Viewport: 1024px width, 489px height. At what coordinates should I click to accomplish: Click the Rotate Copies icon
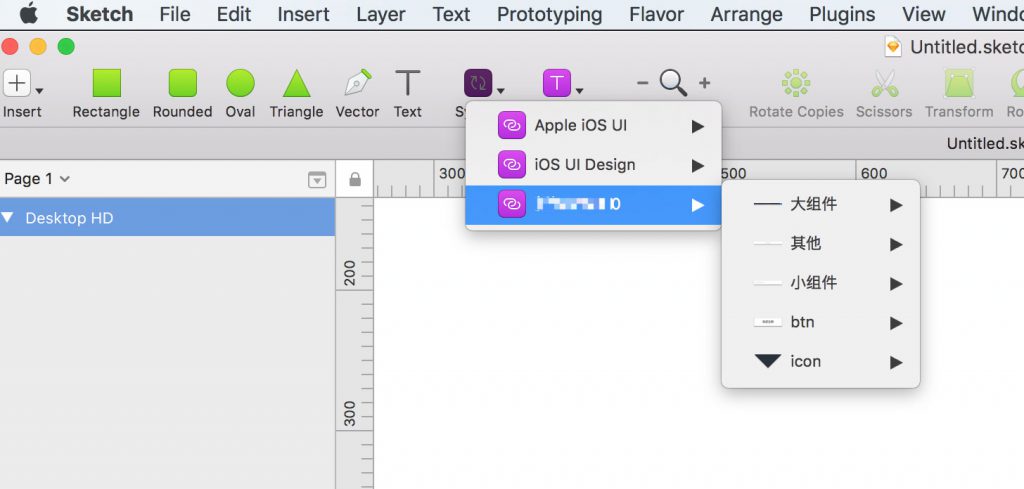tap(796, 84)
